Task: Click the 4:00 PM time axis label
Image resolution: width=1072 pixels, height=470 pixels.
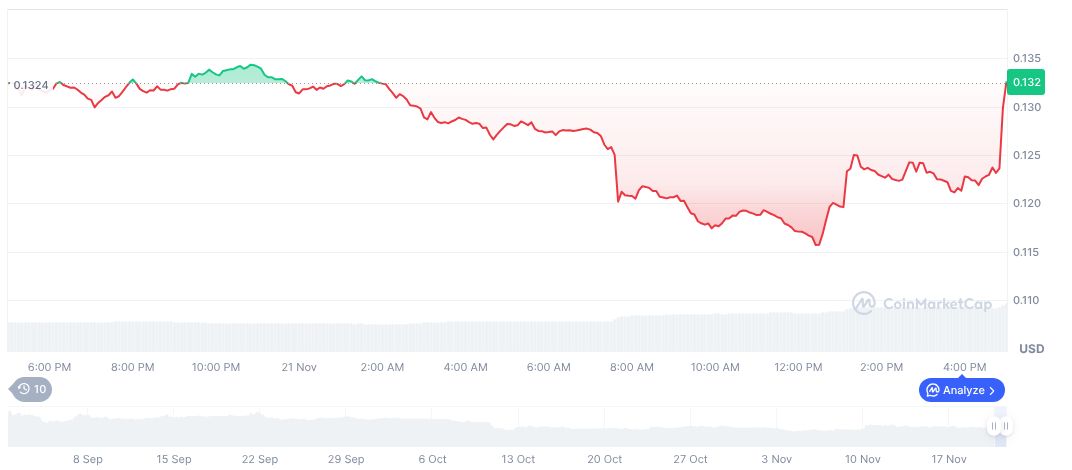Action: (x=964, y=367)
